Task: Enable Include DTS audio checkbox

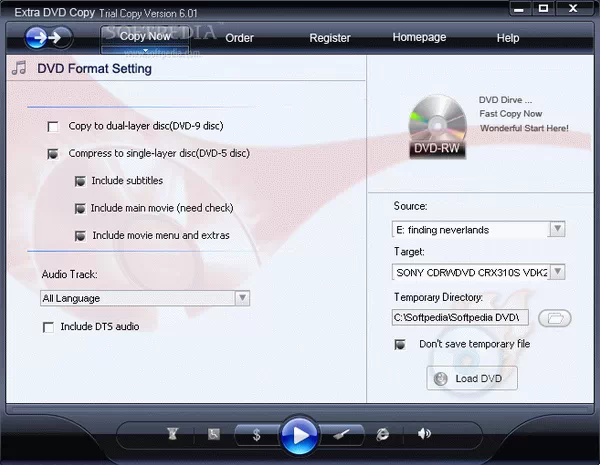Action: pos(48,327)
